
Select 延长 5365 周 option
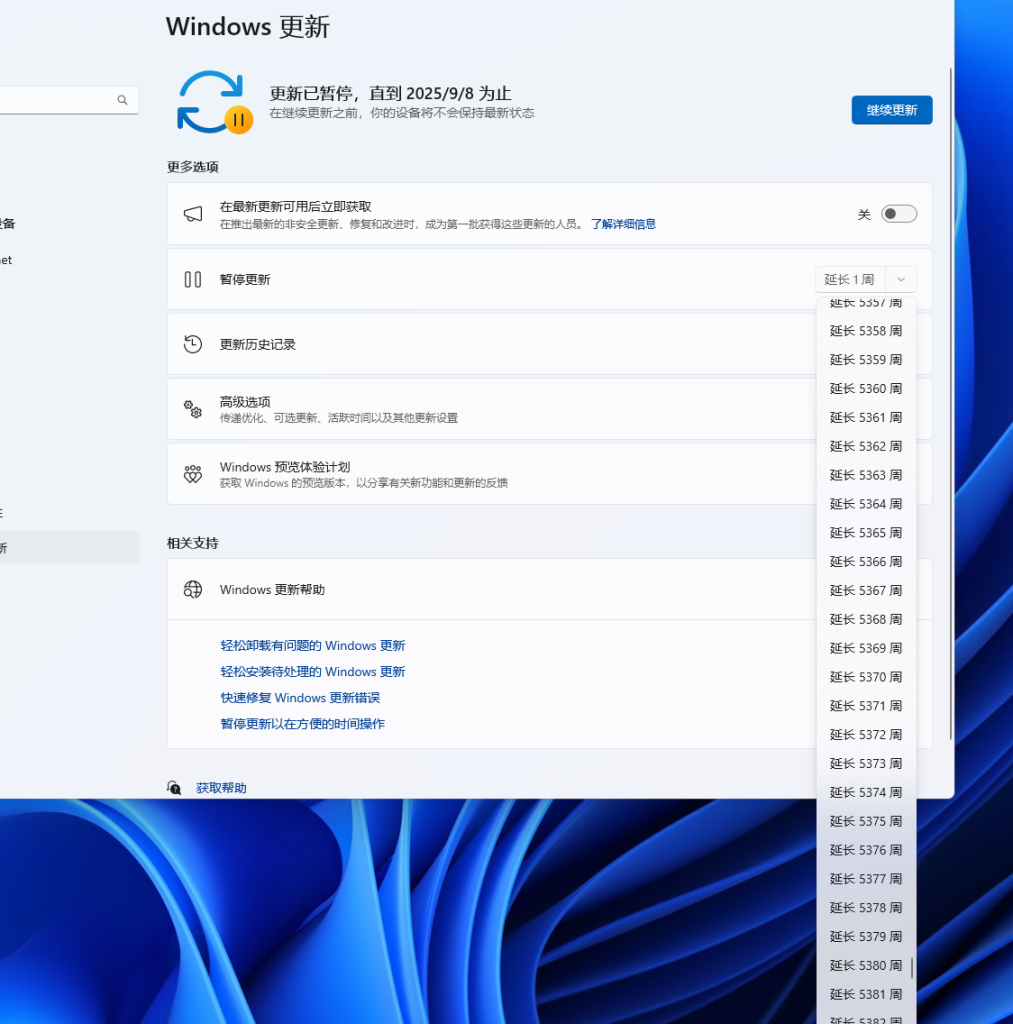click(x=866, y=533)
